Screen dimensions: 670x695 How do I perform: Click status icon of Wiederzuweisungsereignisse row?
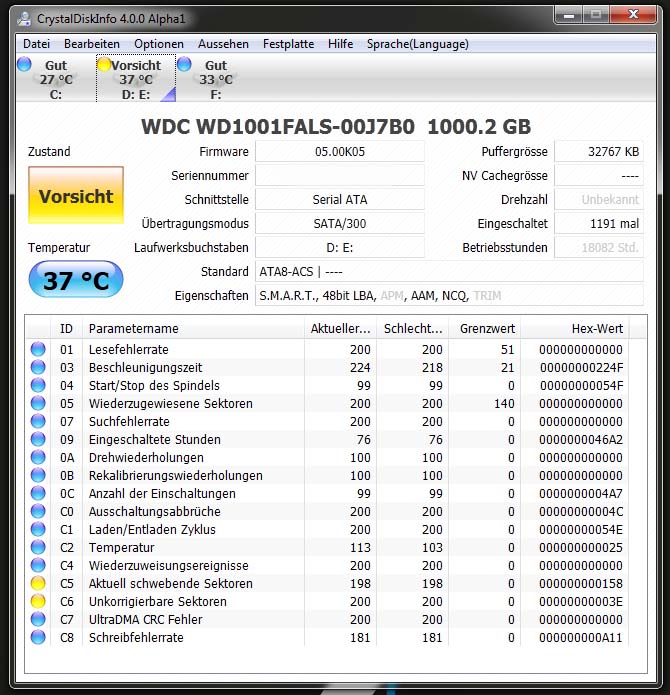[38, 565]
